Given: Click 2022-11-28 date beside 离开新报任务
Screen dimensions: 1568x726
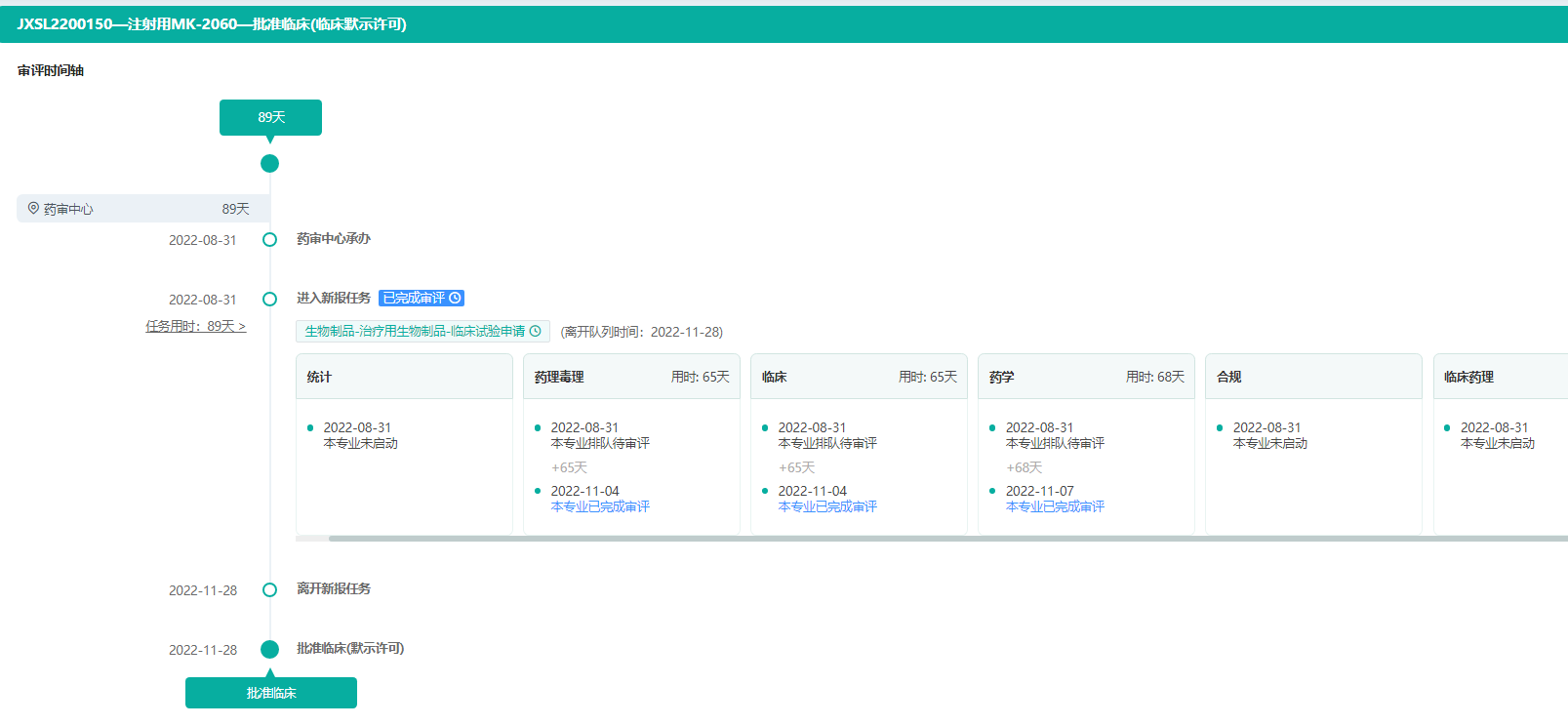Looking at the screenshot, I should coord(203,590).
